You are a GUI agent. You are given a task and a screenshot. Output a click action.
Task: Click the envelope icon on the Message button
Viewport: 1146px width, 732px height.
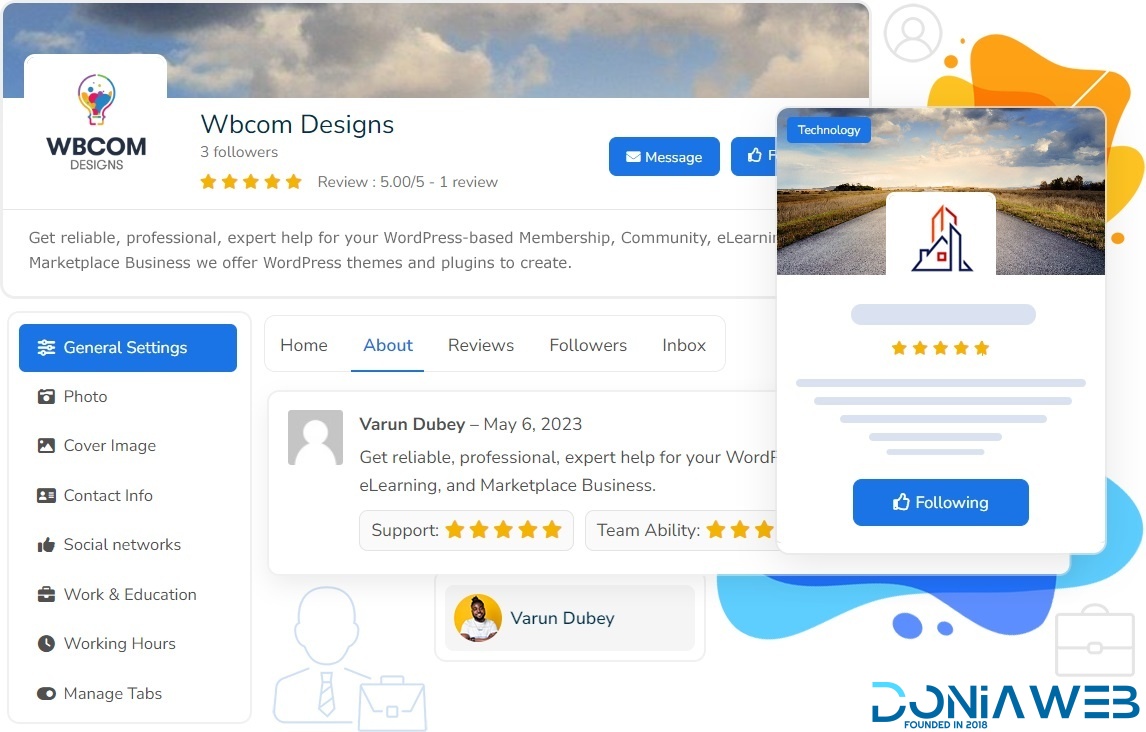634,157
